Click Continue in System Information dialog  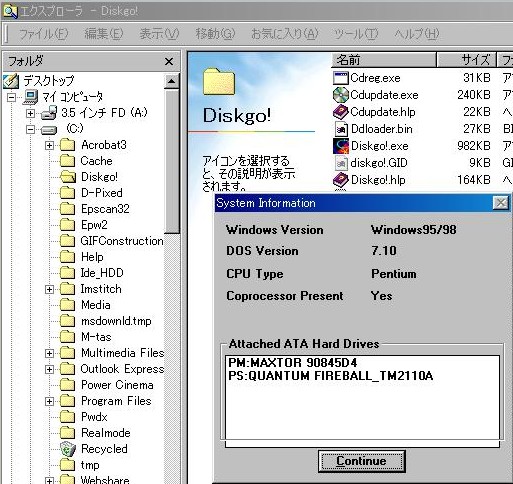click(x=362, y=461)
